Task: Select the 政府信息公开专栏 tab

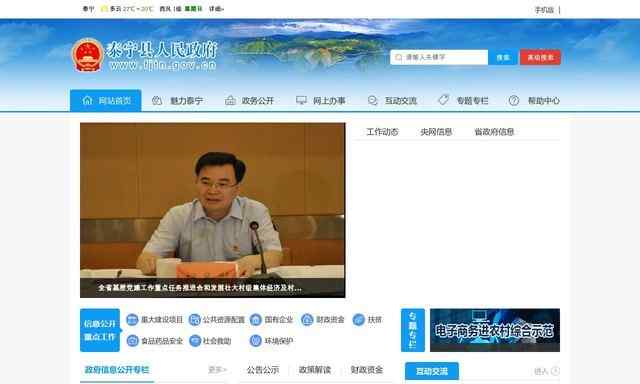Action: point(117,370)
